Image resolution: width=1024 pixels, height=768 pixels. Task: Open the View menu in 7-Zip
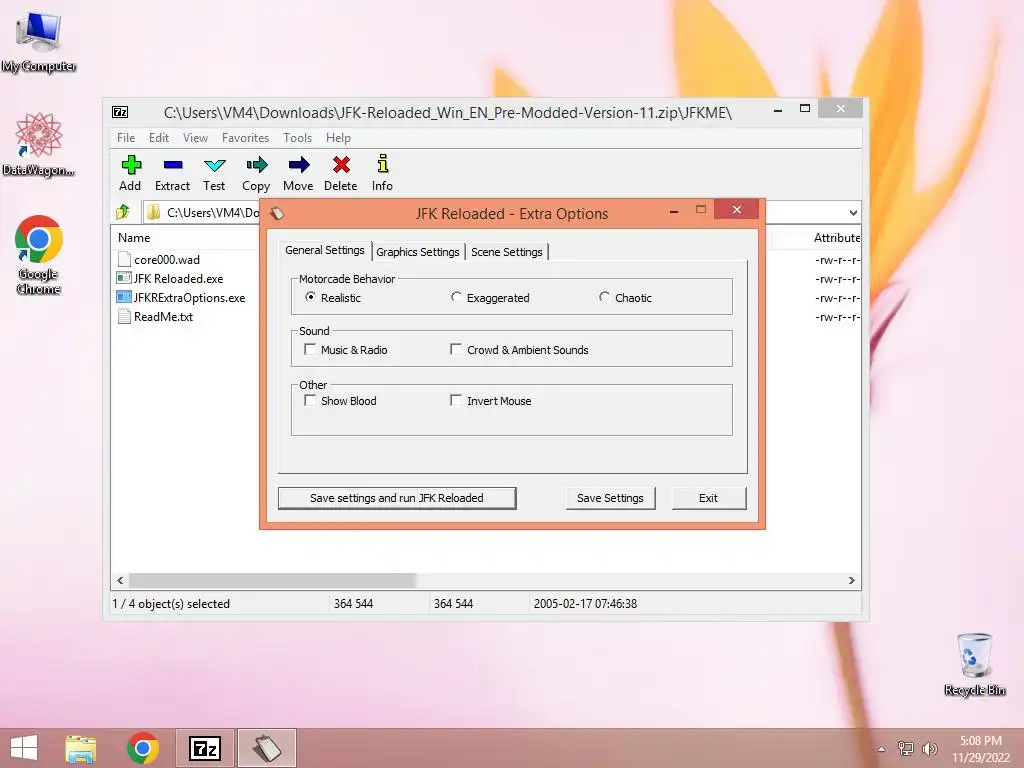click(x=195, y=138)
